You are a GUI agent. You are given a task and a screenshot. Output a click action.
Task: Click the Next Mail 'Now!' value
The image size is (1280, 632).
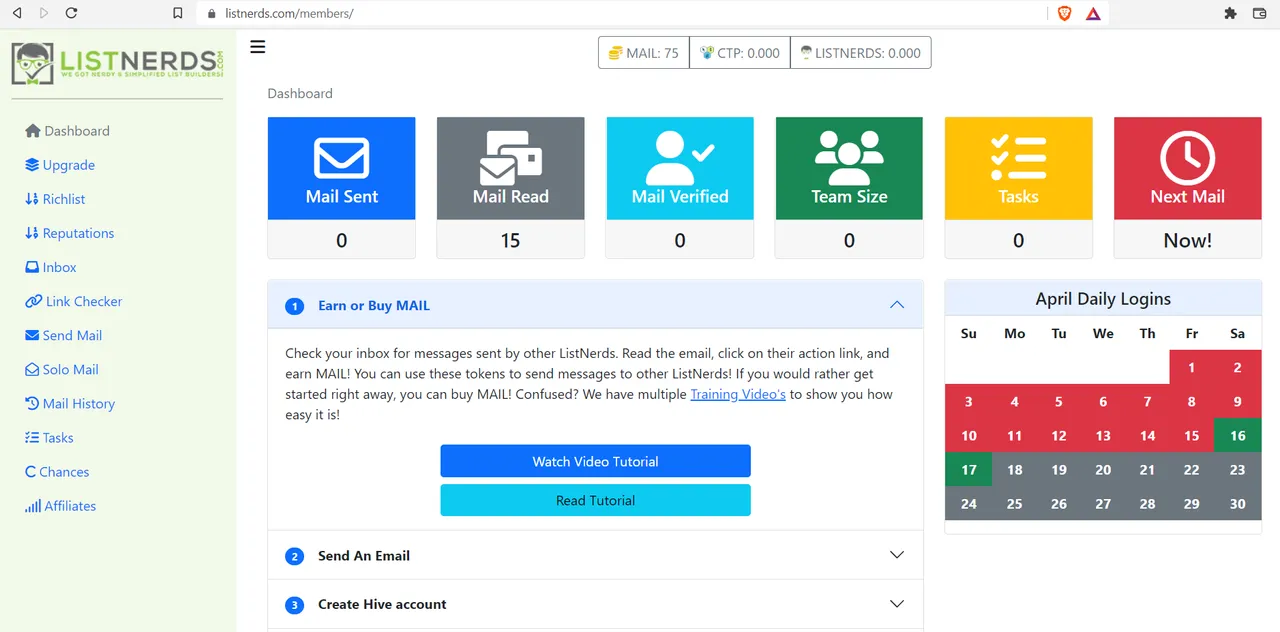coord(1187,240)
